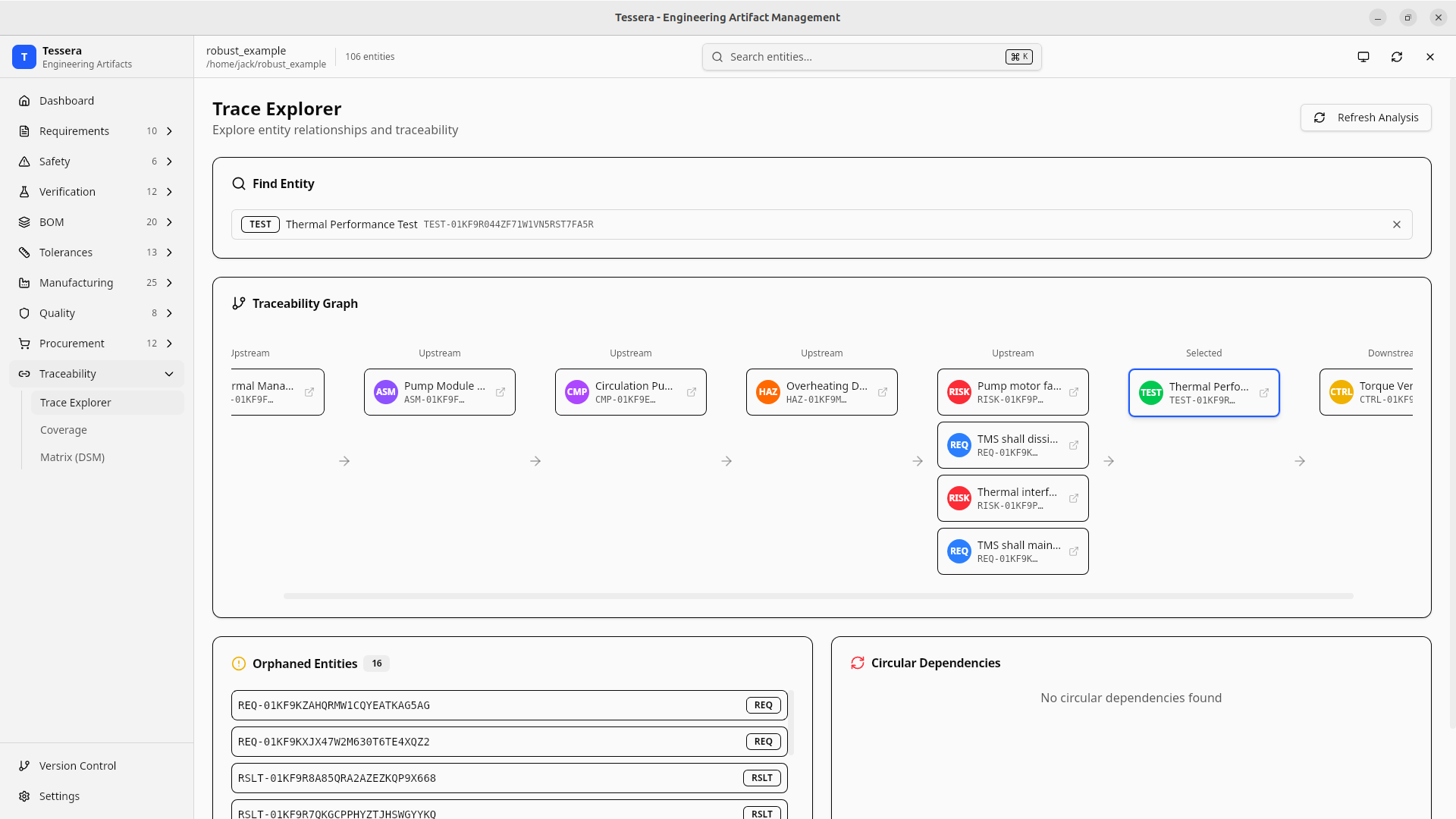Click the green TEST badge on selected node
The width and height of the screenshot is (1456, 819).
1151,393
